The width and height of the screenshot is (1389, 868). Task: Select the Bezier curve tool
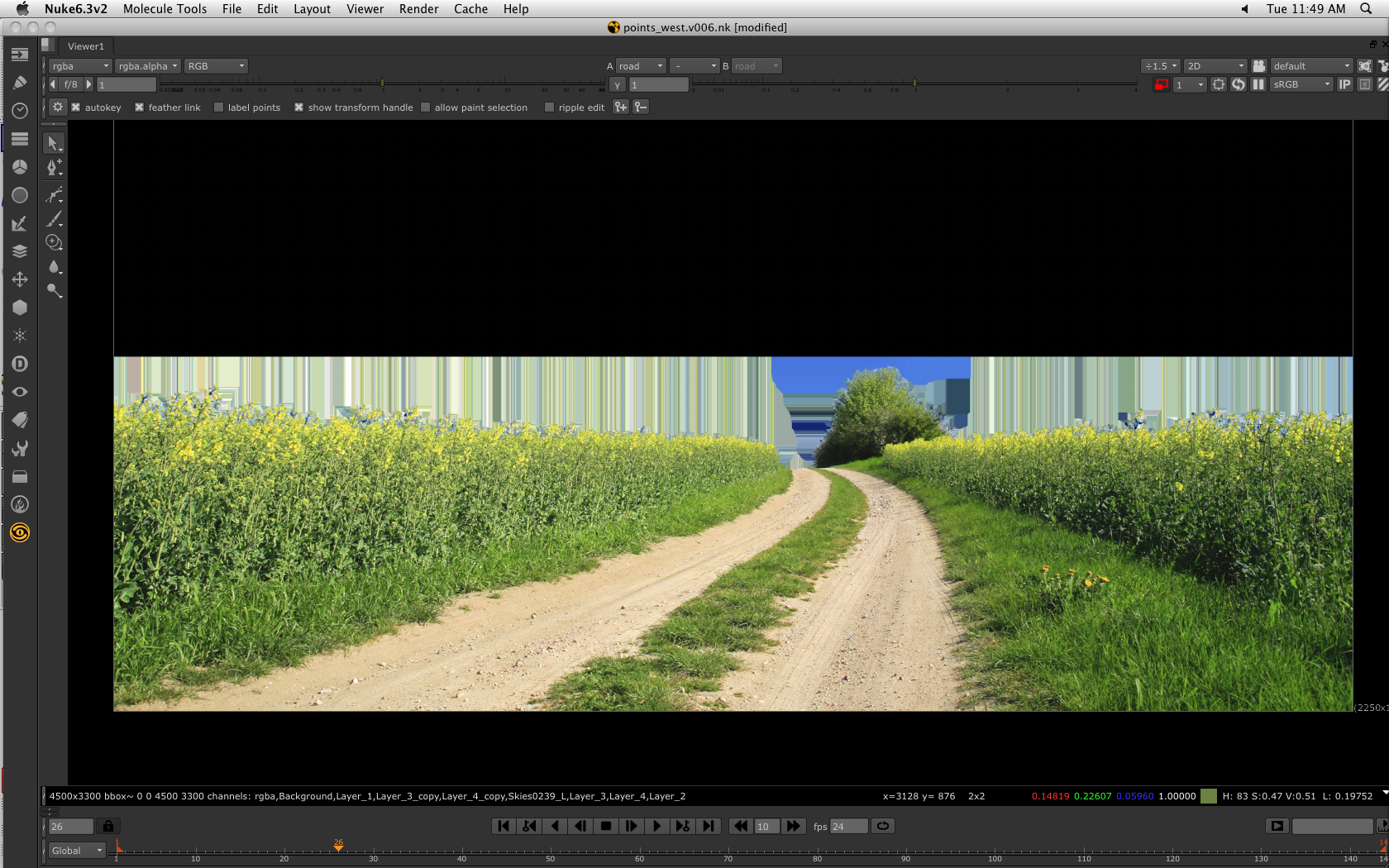pos(54,194)
